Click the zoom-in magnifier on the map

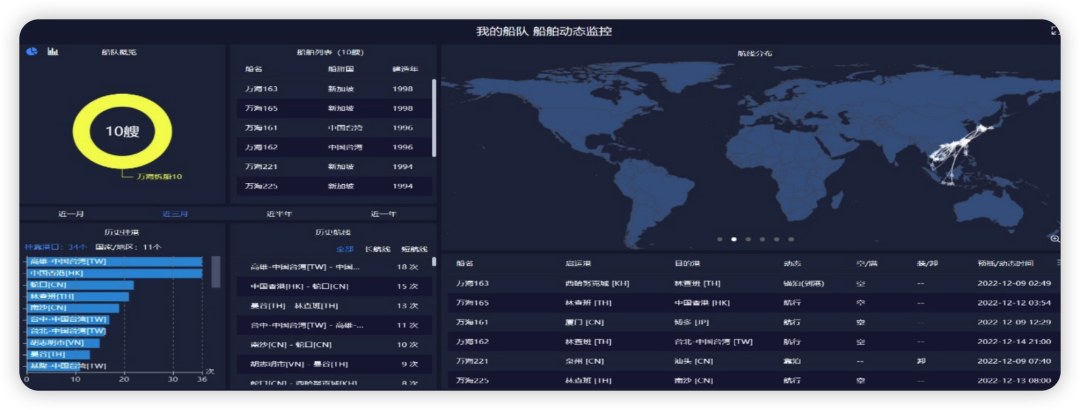click(x=1054, y=238)
